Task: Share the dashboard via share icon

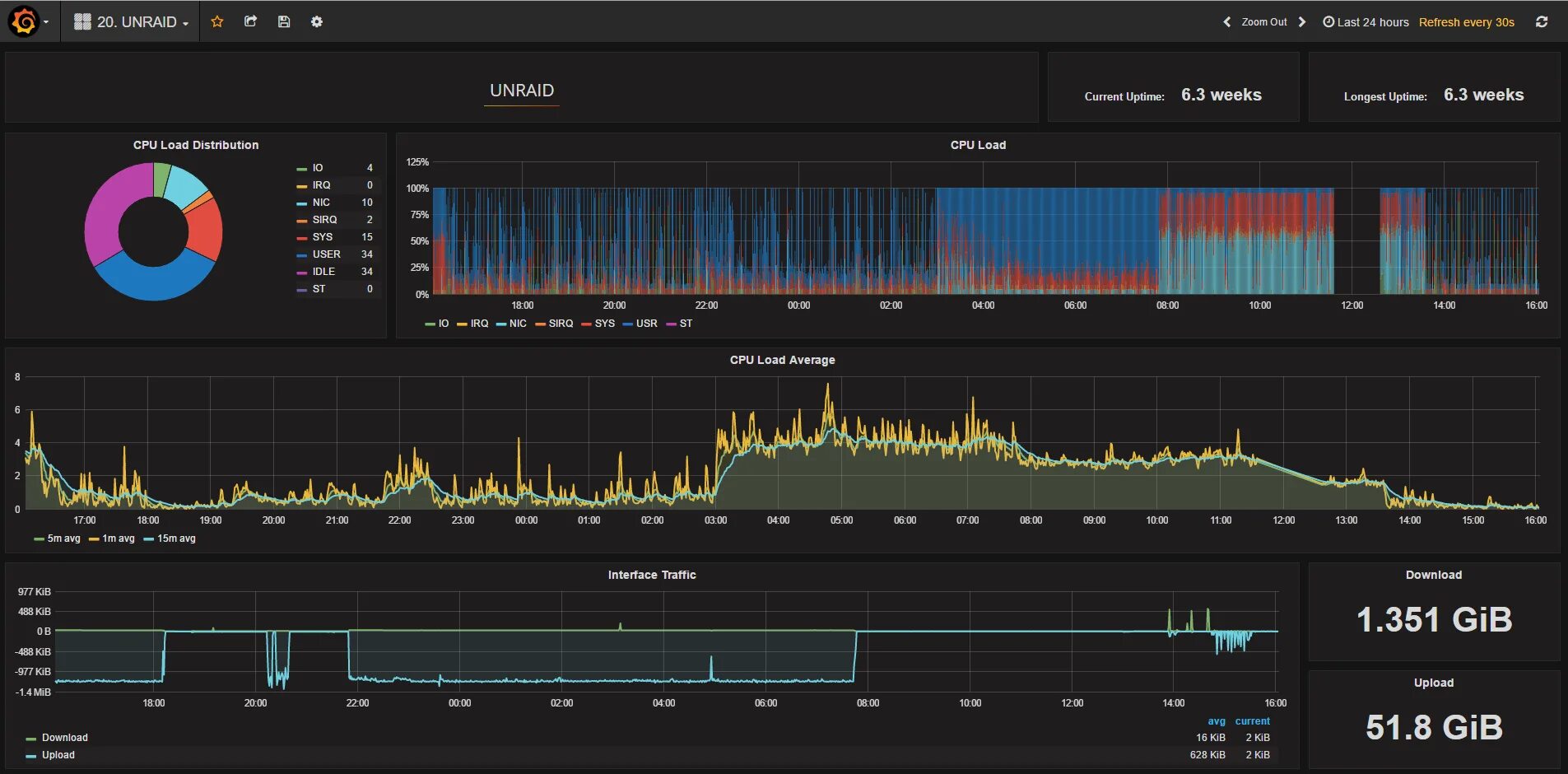Action: coord(251,22)
